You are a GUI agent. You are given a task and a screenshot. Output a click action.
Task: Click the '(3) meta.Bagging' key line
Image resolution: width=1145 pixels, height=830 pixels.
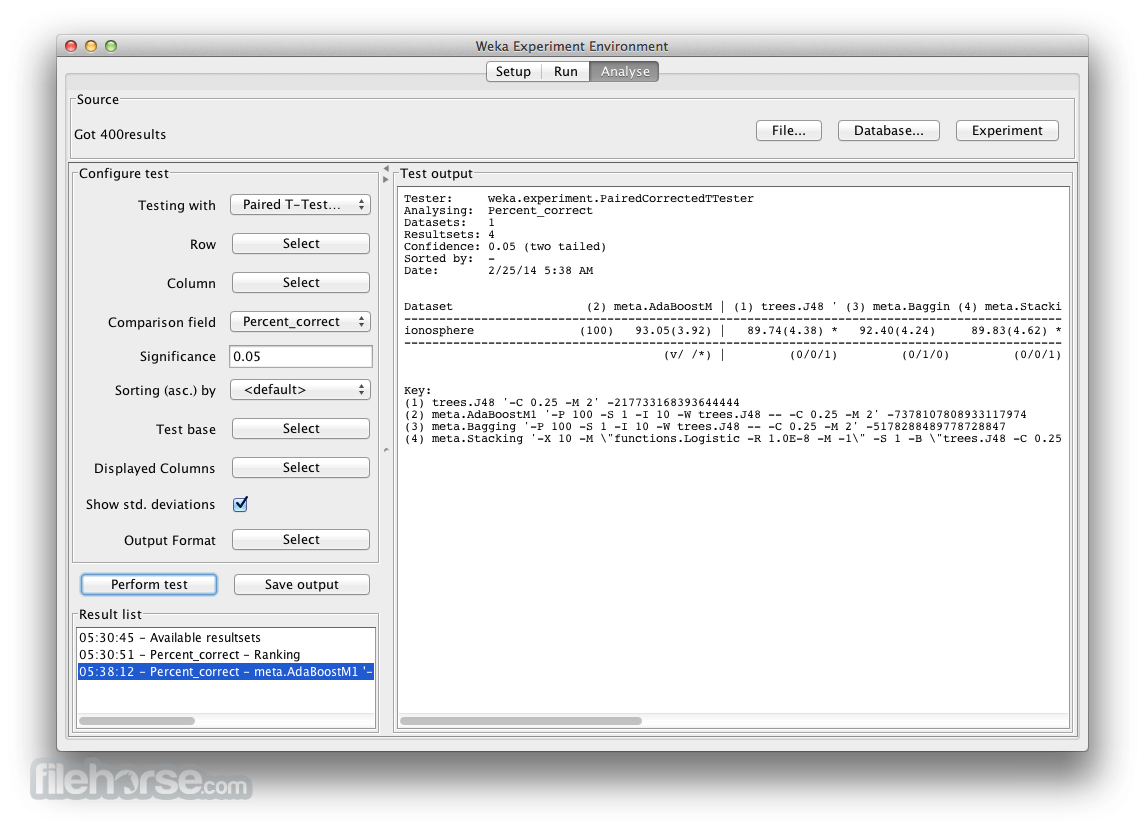(x=705, y=427)
